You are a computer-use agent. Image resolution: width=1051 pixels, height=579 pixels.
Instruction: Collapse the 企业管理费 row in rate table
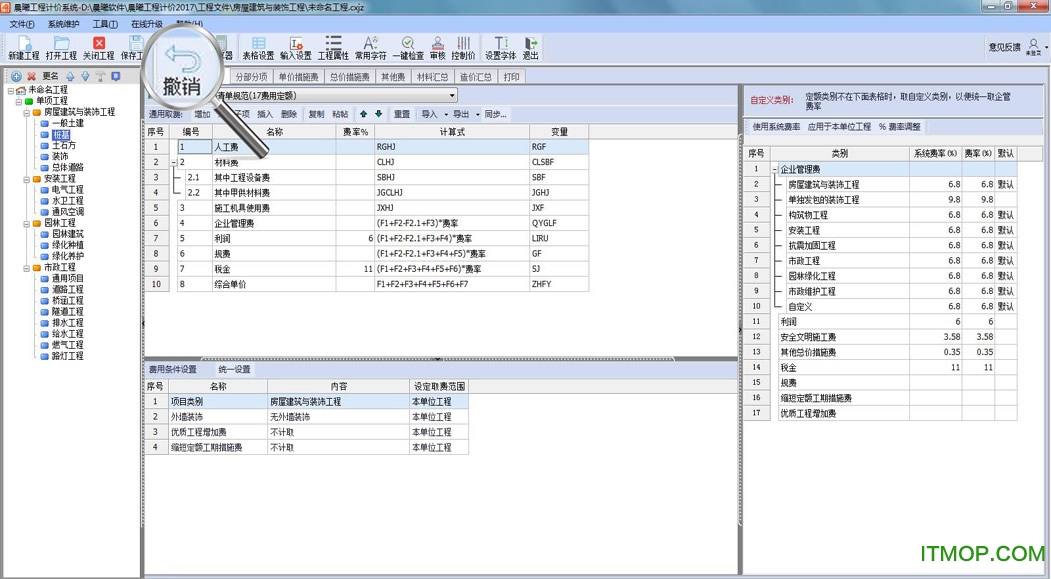click(775, 170)
